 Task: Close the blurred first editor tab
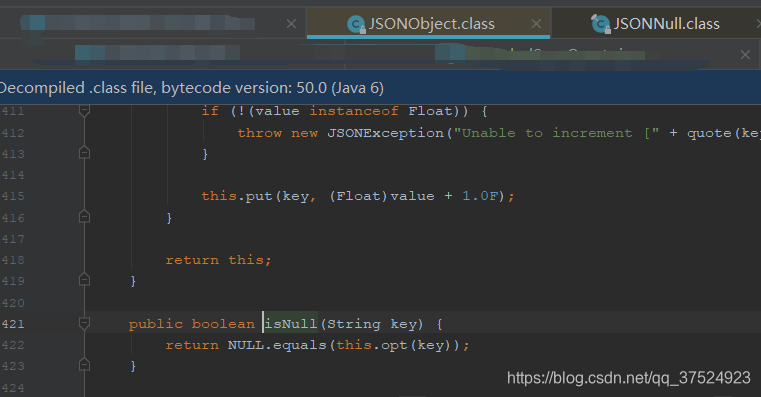click(x=291, y=23)
